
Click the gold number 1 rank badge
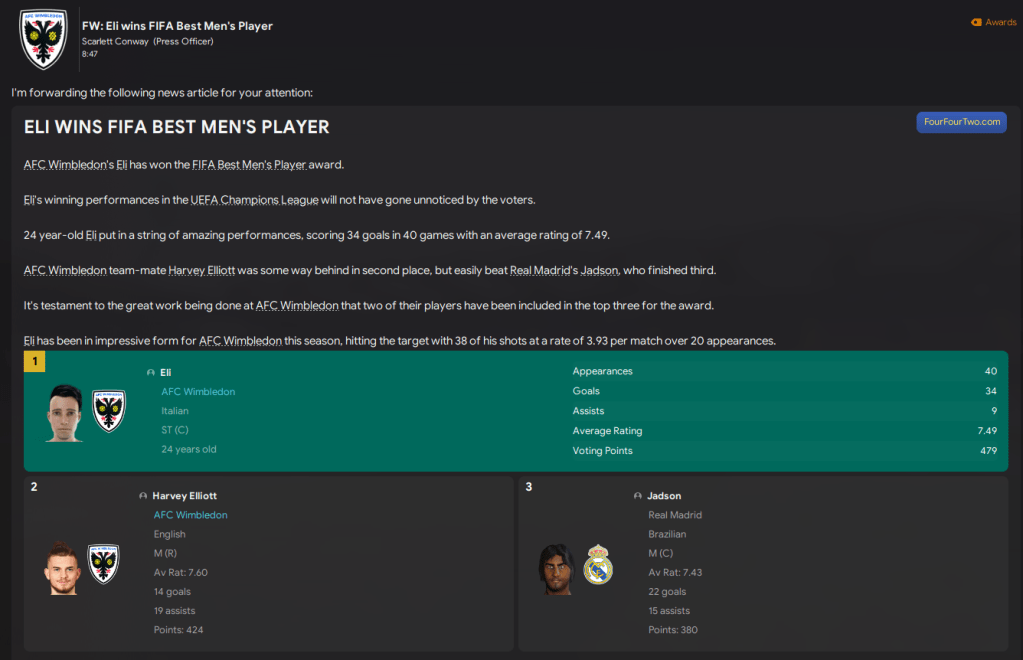coord(34,362)
